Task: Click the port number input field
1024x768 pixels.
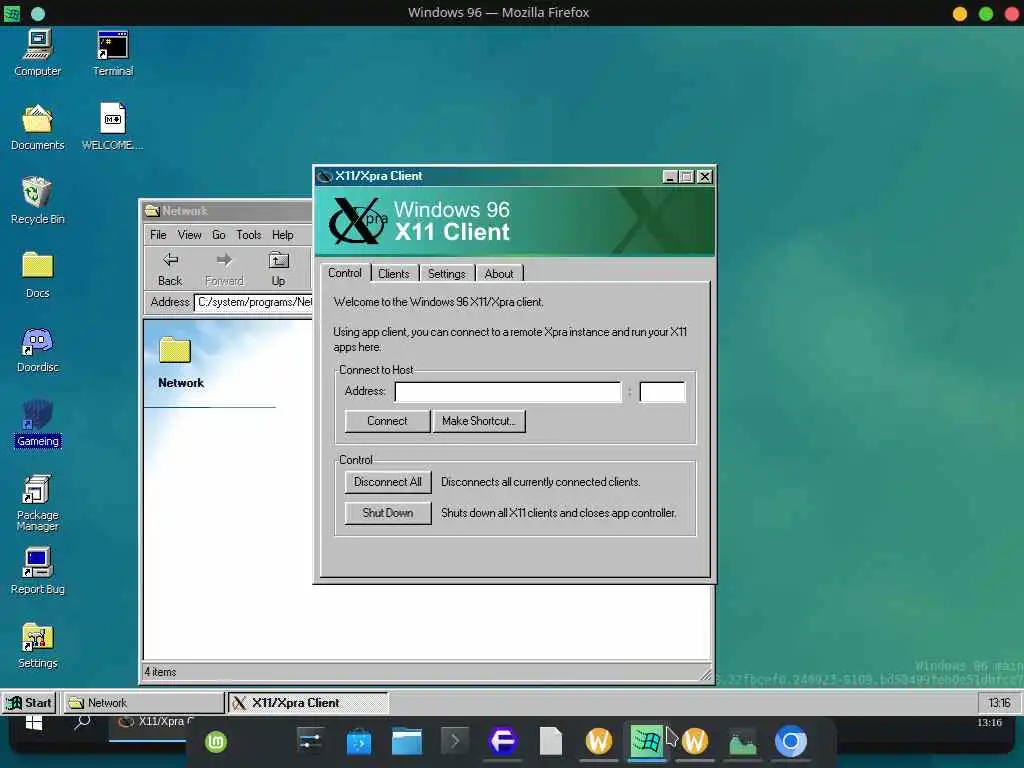Action: (662, 392)
